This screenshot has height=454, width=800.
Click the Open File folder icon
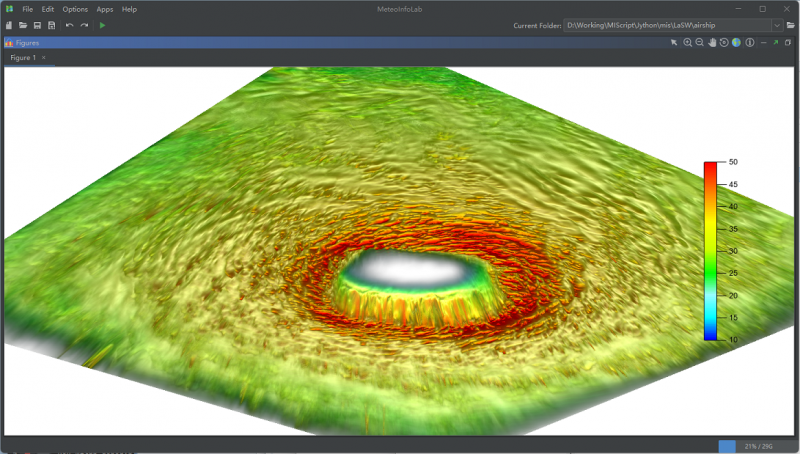pyautogui.click(x=23, y=25)
